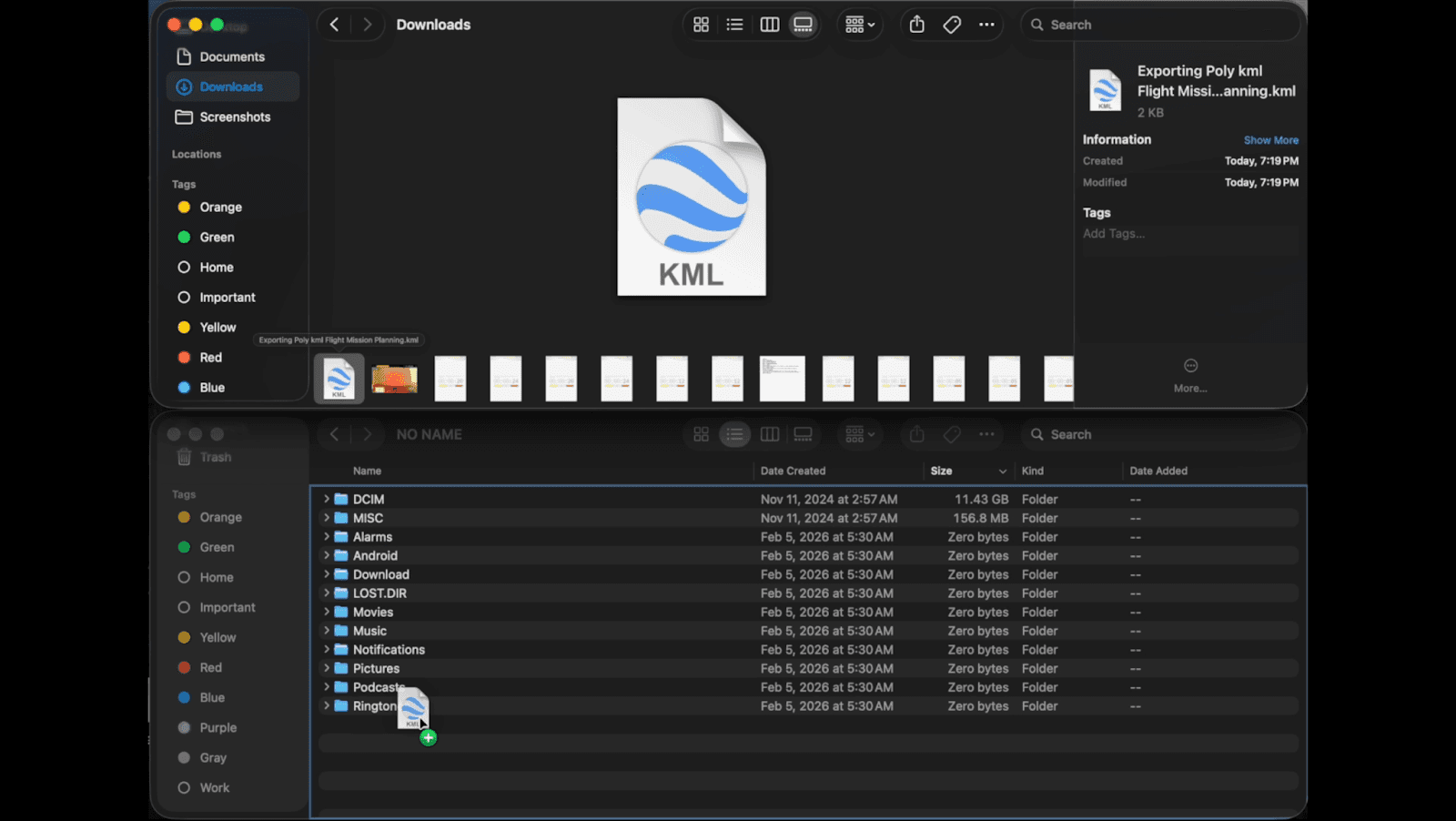This screenshot has height=821, width=1456.
Task: Toggle list view in NO NAME window
Action: point(734,435)
